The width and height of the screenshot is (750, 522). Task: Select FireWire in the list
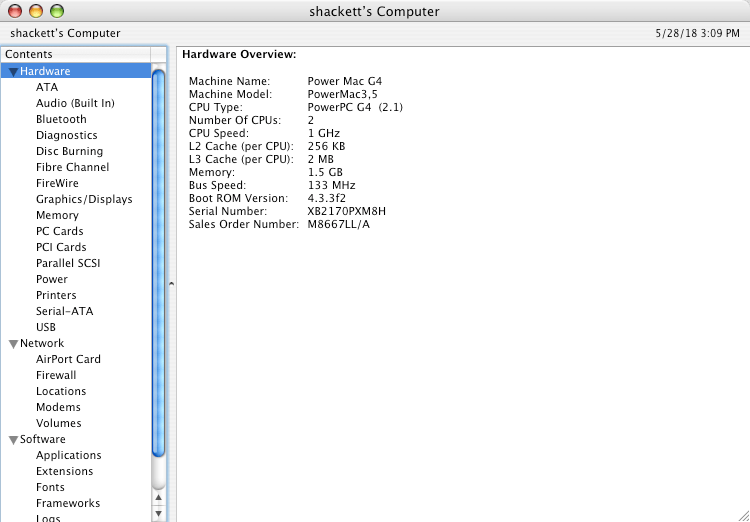click(x=57, y=183)
